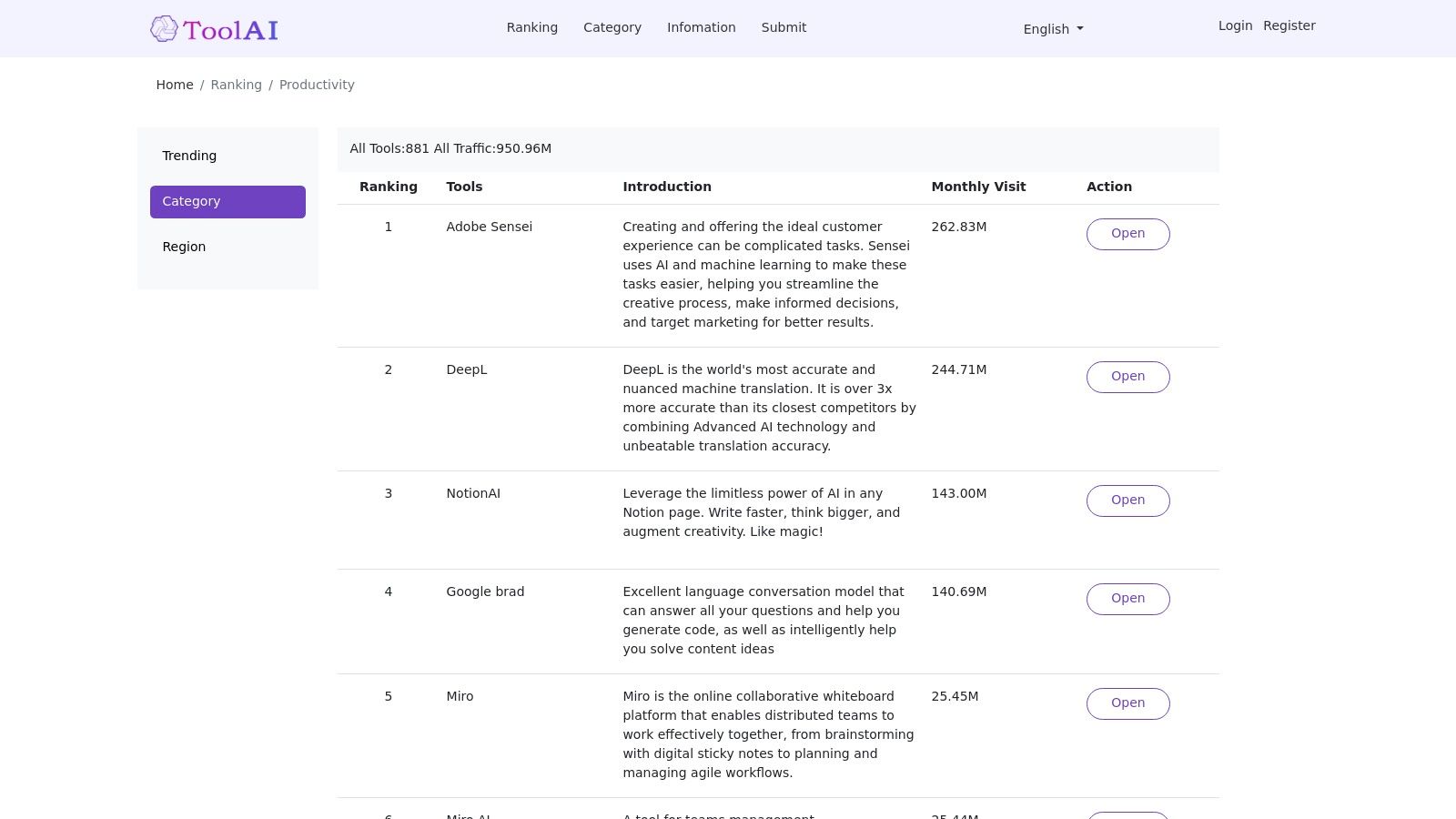The image size is (1456, 819).
Task: Click the NotionAI introduction text
Action: (762, 512)
